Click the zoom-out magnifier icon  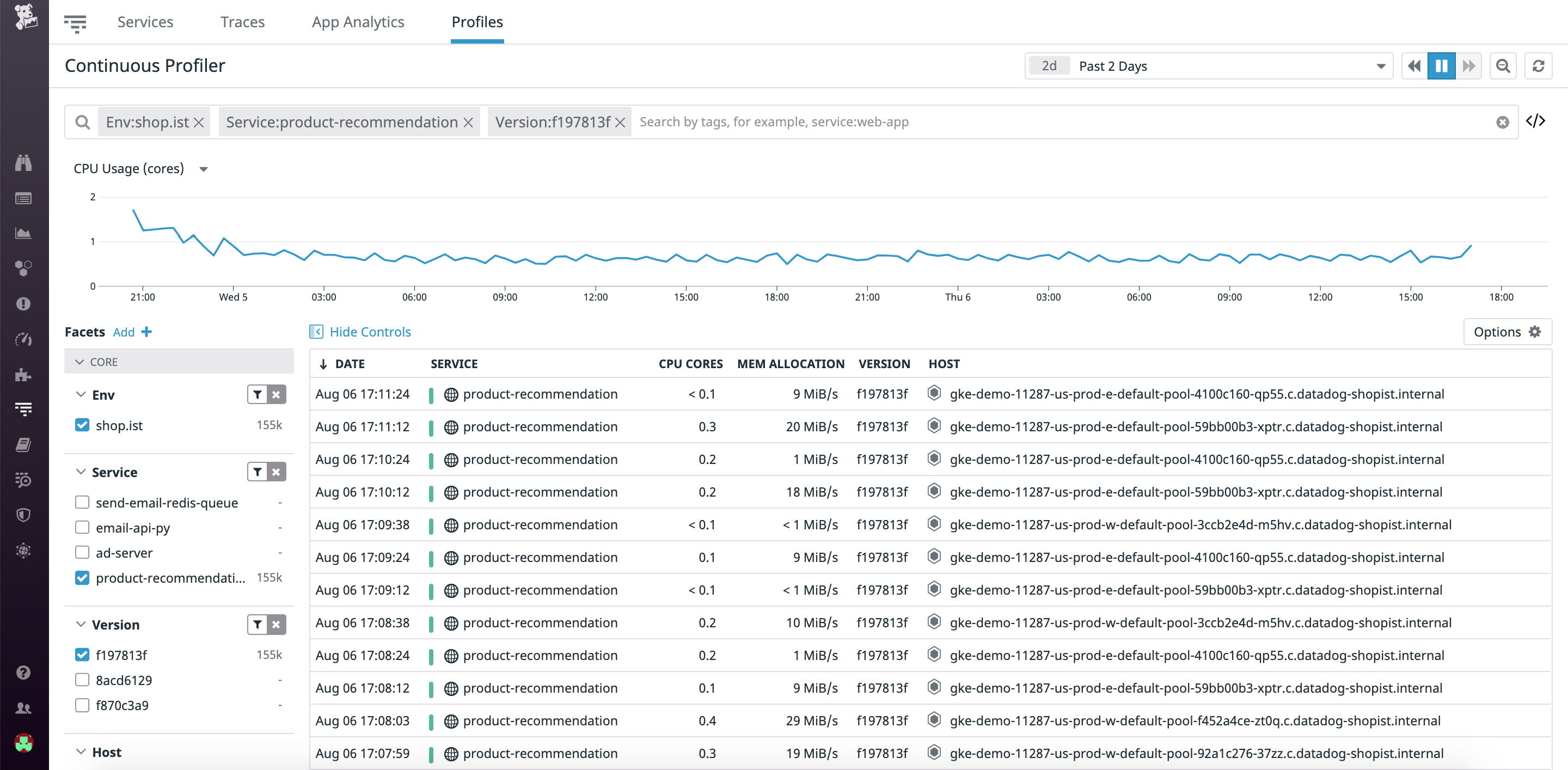coord(1503,66)
